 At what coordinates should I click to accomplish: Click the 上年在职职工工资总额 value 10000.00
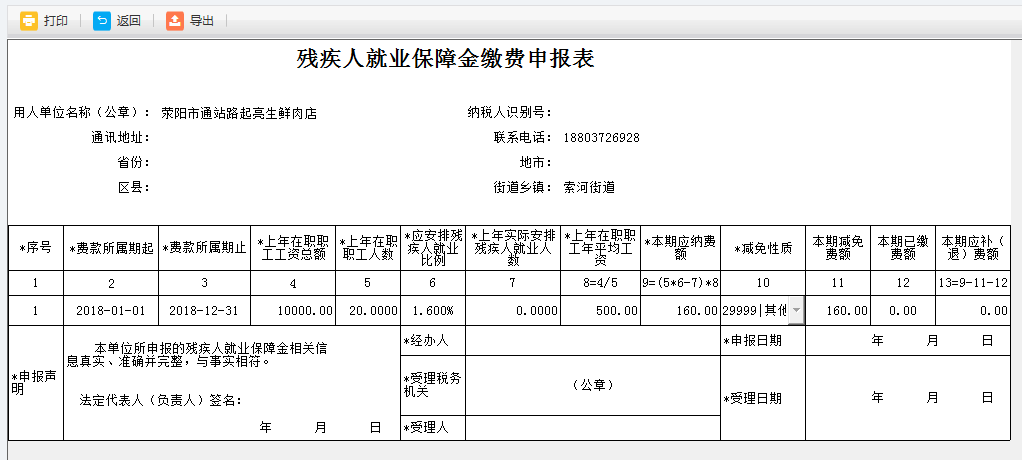click(x=293, y=311)
